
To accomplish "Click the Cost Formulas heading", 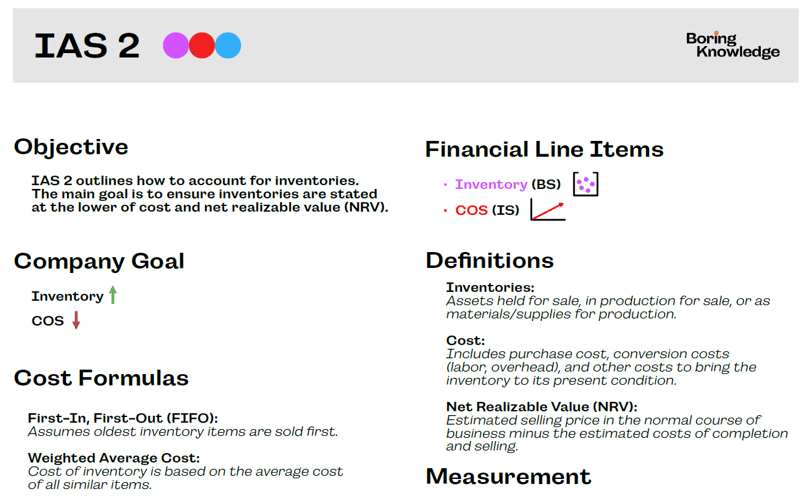I will click(x=101, y=378).
